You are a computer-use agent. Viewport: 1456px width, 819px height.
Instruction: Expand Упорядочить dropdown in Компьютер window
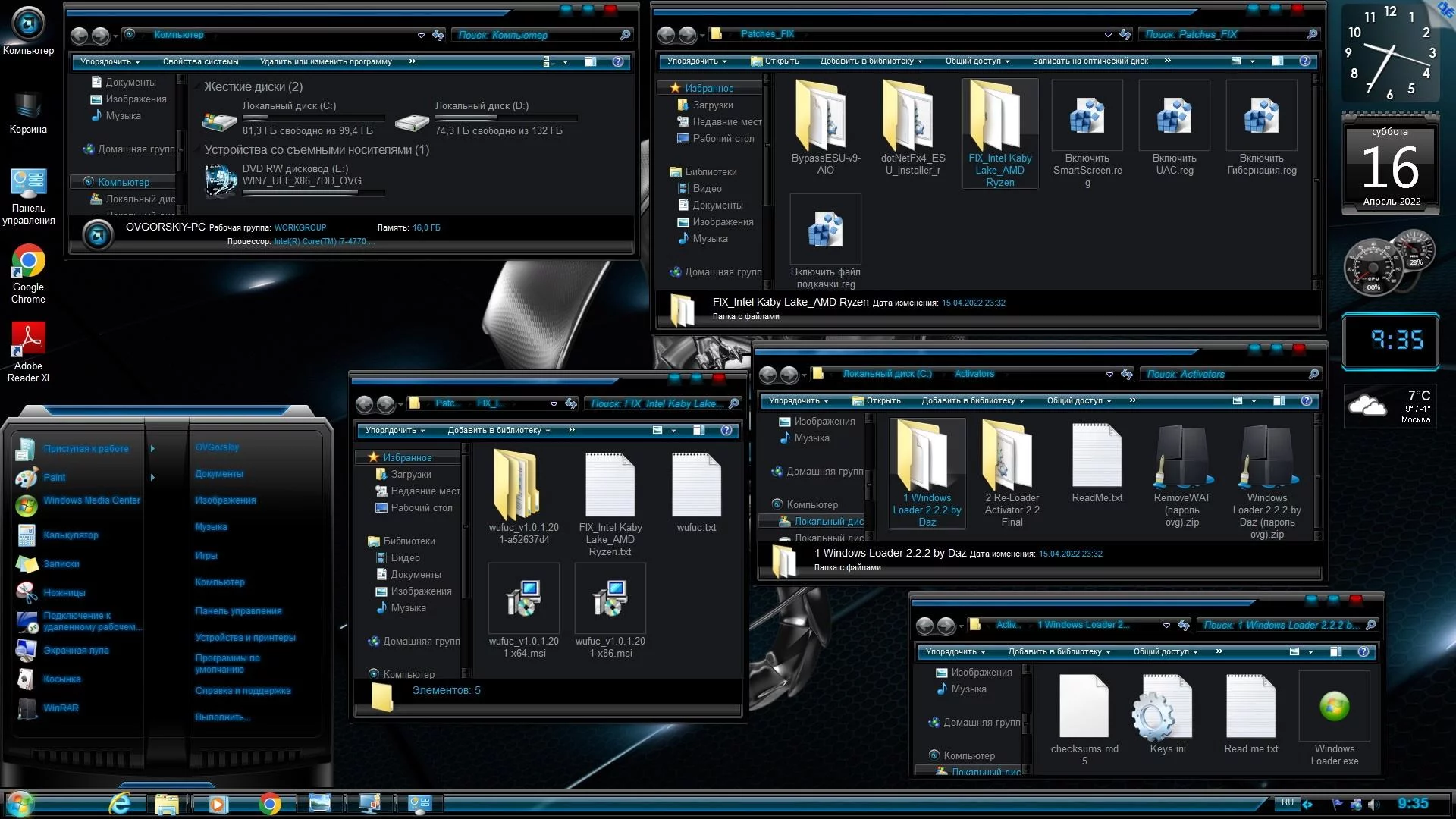(x=110, y=62)
